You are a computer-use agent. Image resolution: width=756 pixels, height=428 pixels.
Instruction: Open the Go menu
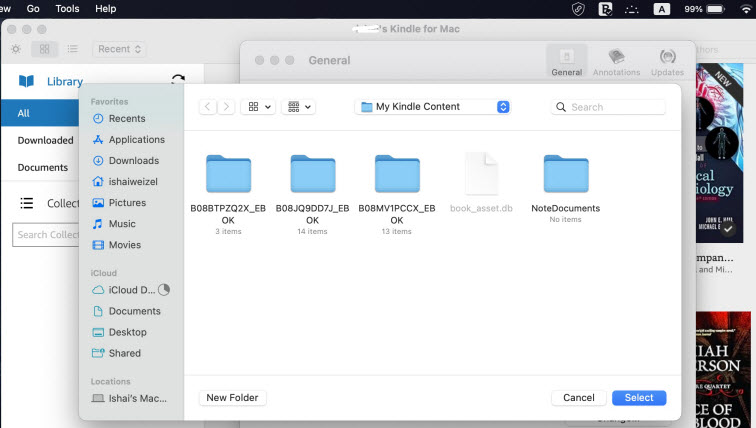tap(33, 9)
